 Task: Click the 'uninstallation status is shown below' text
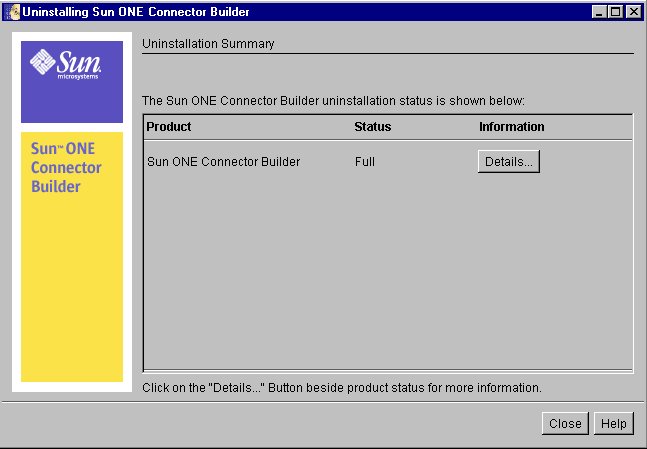coord(423,101)
